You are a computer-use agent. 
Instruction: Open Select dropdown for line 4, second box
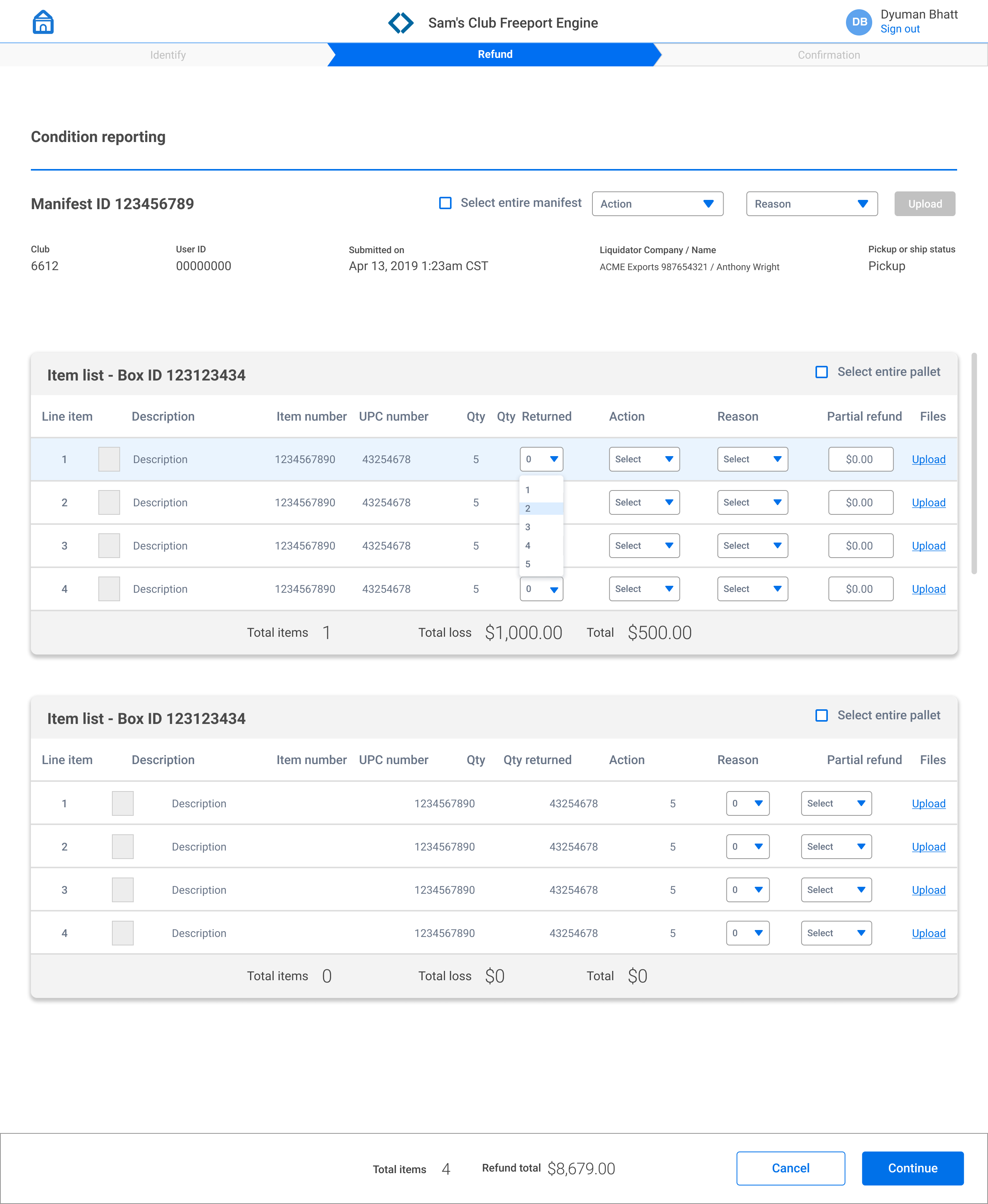click(836, 933)
